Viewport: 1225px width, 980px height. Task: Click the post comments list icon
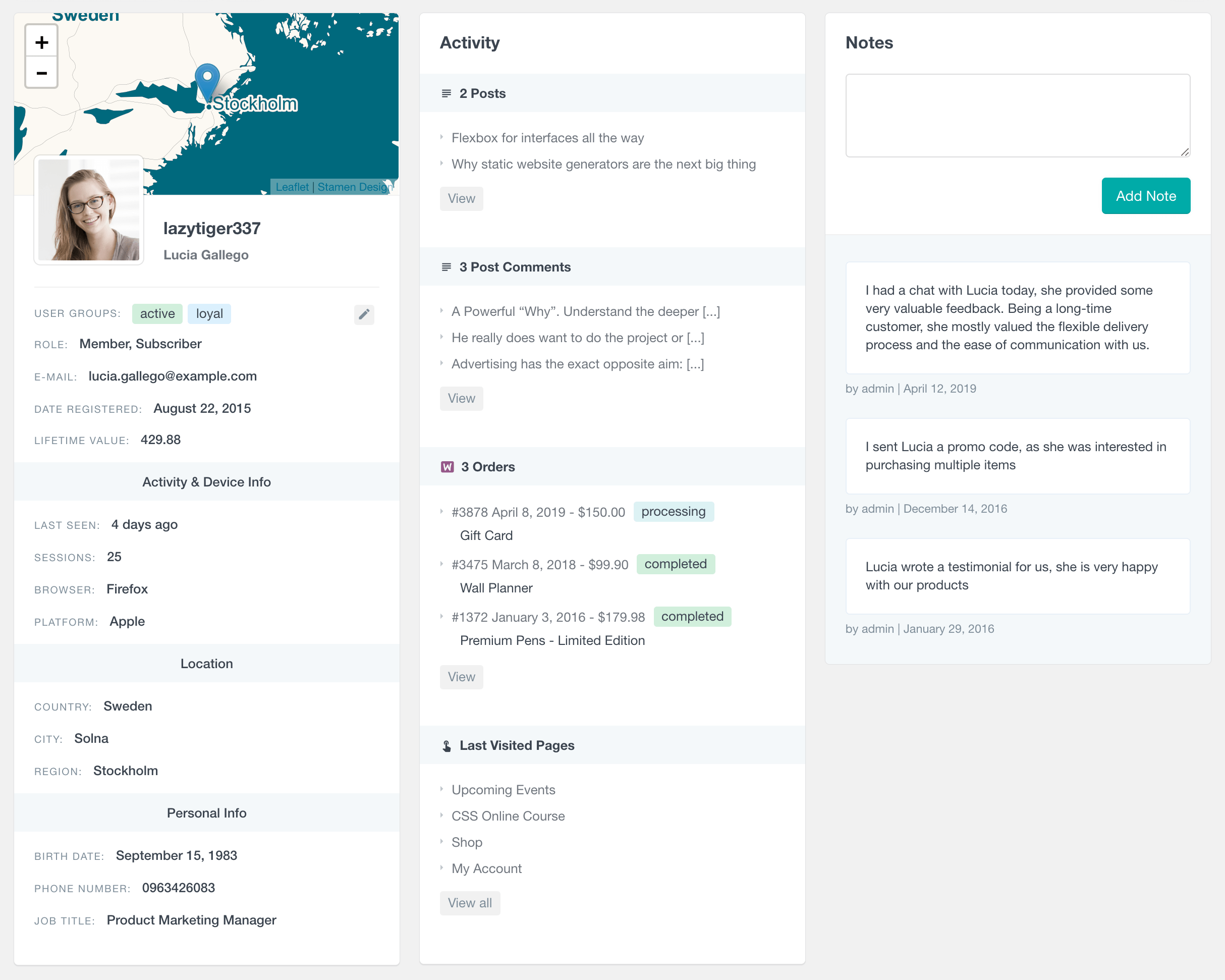coord(446,267)
